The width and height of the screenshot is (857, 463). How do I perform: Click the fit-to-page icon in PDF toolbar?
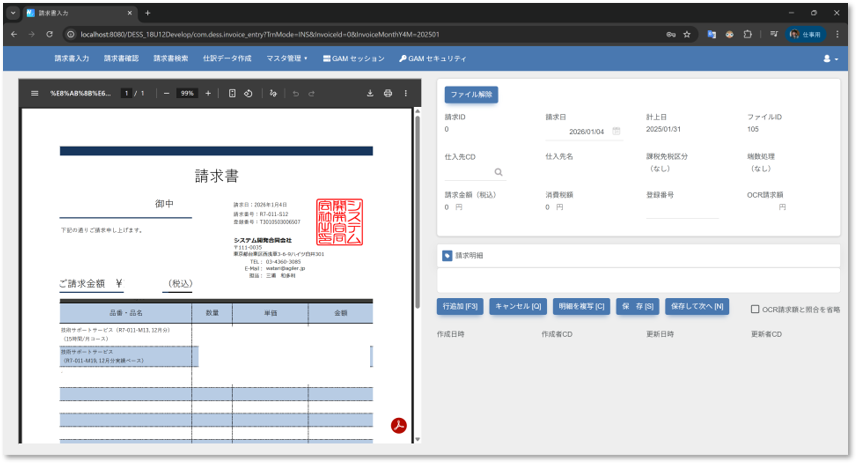point(232,93)
